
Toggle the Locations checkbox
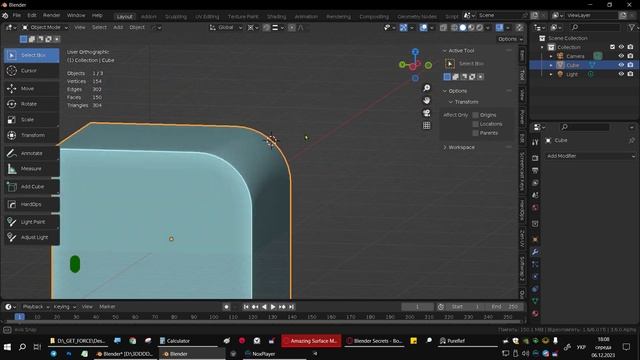click(x=476, y=124)
